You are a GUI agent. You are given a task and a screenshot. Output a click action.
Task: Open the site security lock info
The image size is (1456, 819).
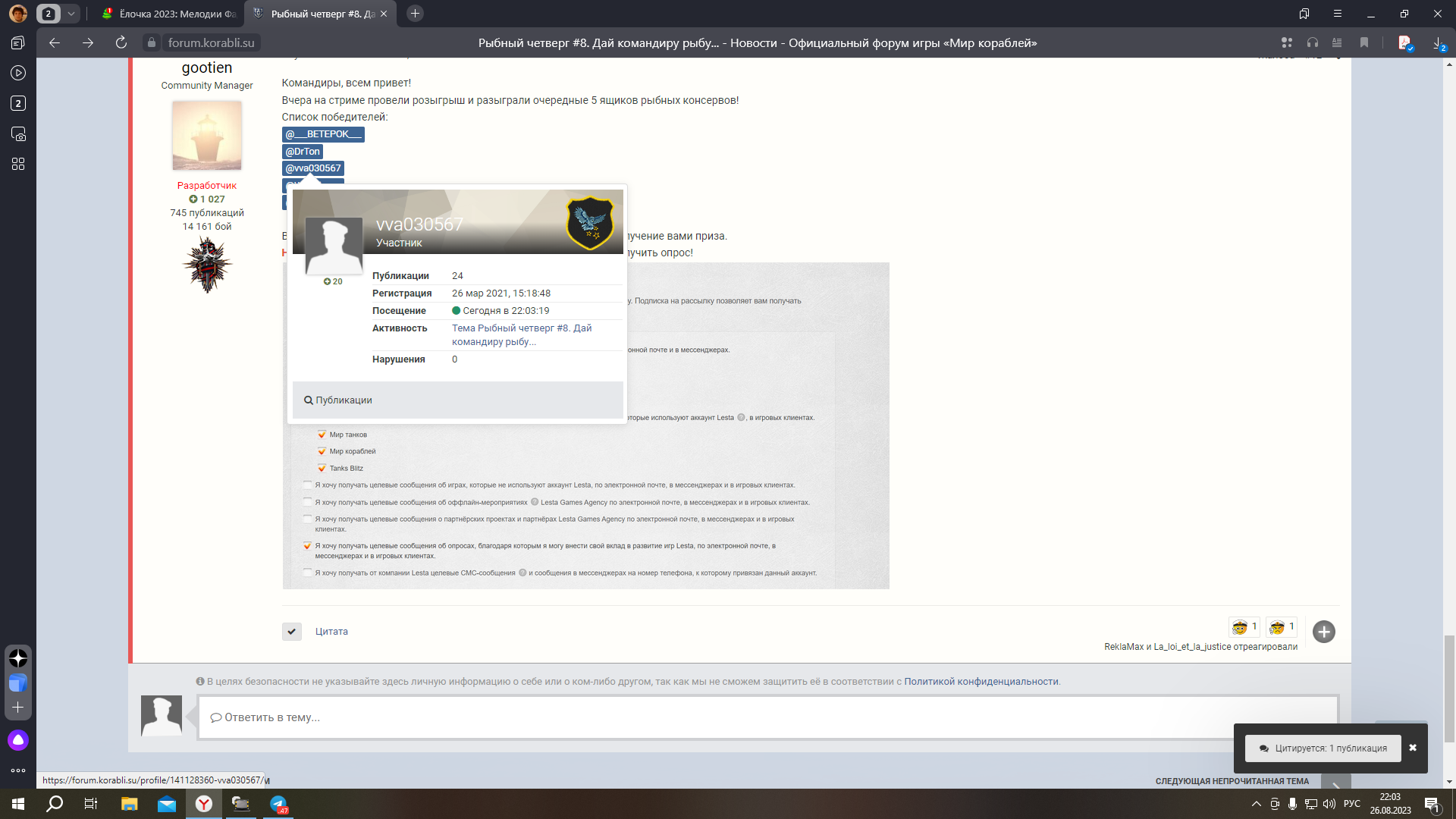point(152,43)
